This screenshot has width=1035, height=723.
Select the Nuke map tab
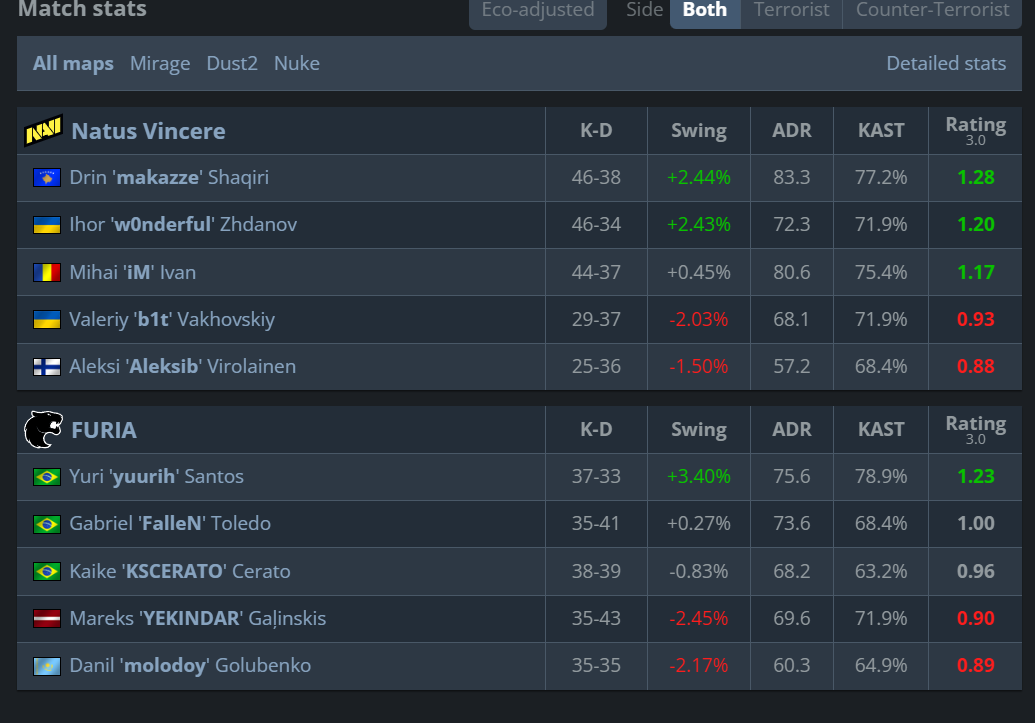click(297, 64)
